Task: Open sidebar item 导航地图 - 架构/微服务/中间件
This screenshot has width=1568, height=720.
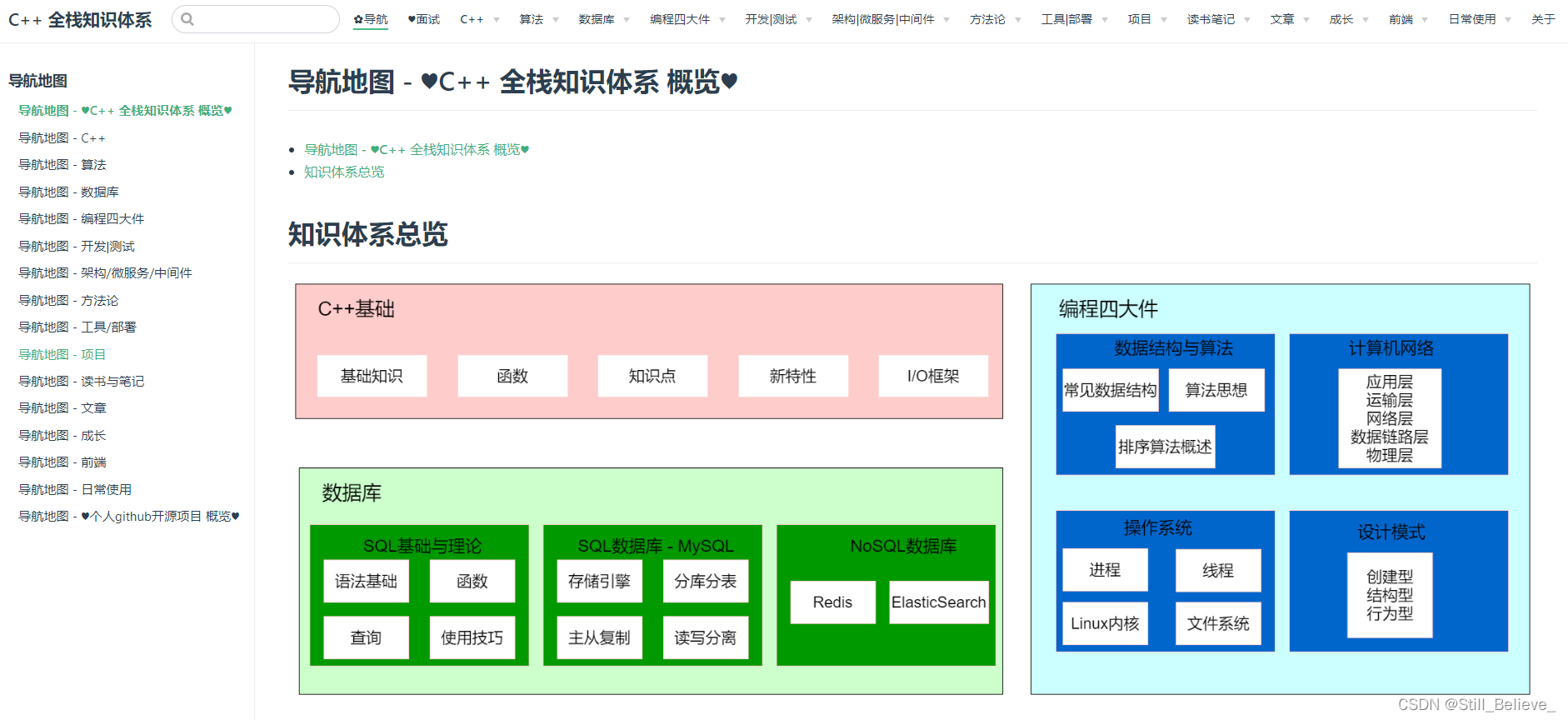Action: point(105,273)
